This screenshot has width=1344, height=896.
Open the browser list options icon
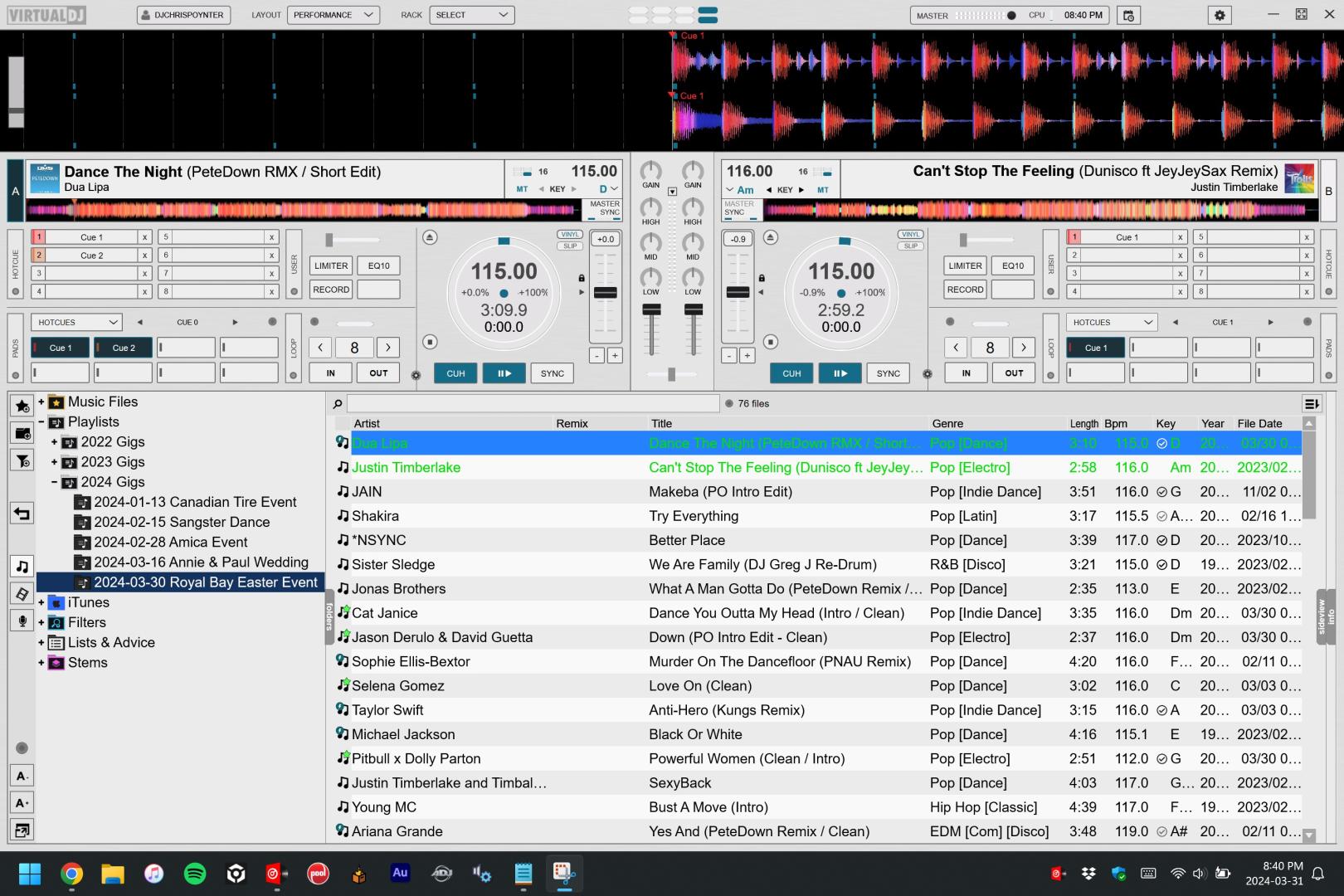point(1312,404)
